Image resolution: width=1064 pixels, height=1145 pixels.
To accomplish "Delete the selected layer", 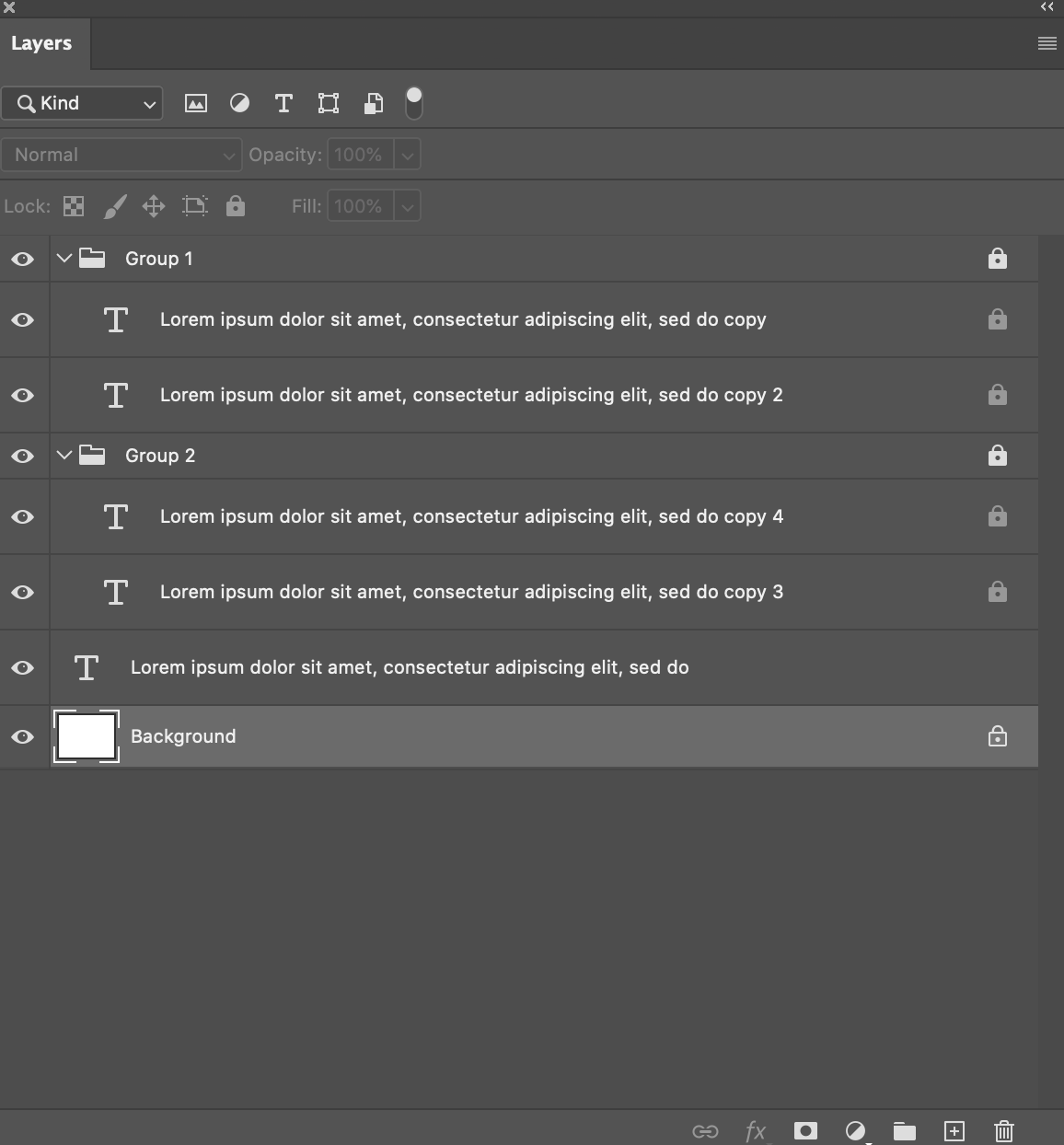I will pyautogui.click(x=1003, y=1131).
